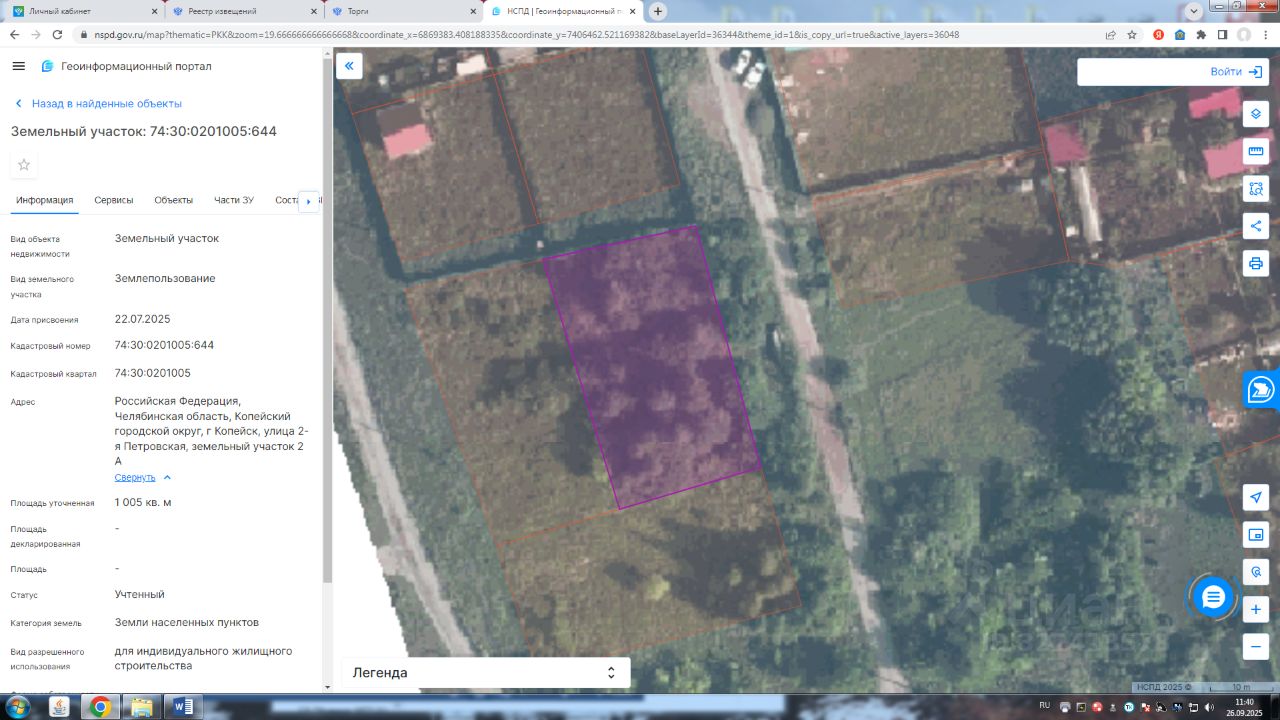Print the map

pyautogui.click(x=1256, y=263)
